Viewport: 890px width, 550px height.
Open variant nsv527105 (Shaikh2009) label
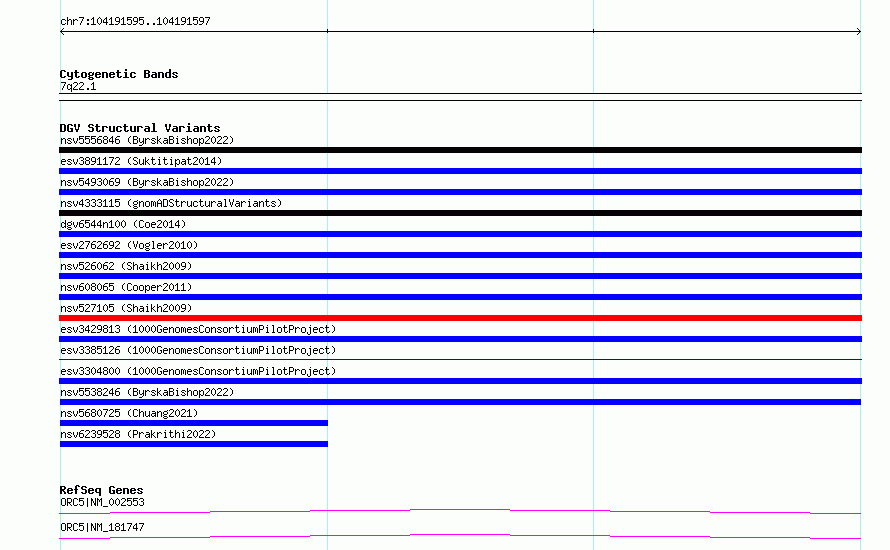click(126, 308)
